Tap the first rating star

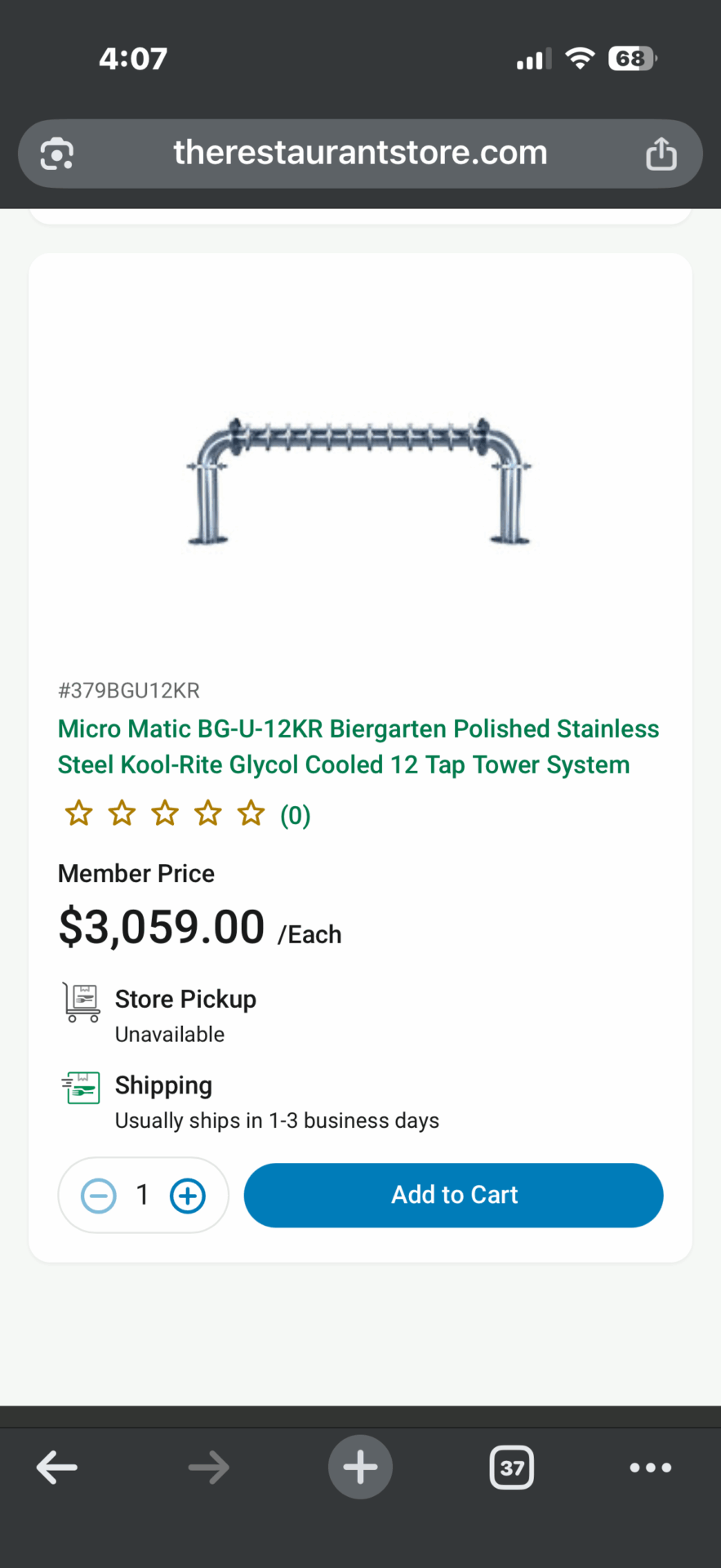tap(79, 813)
